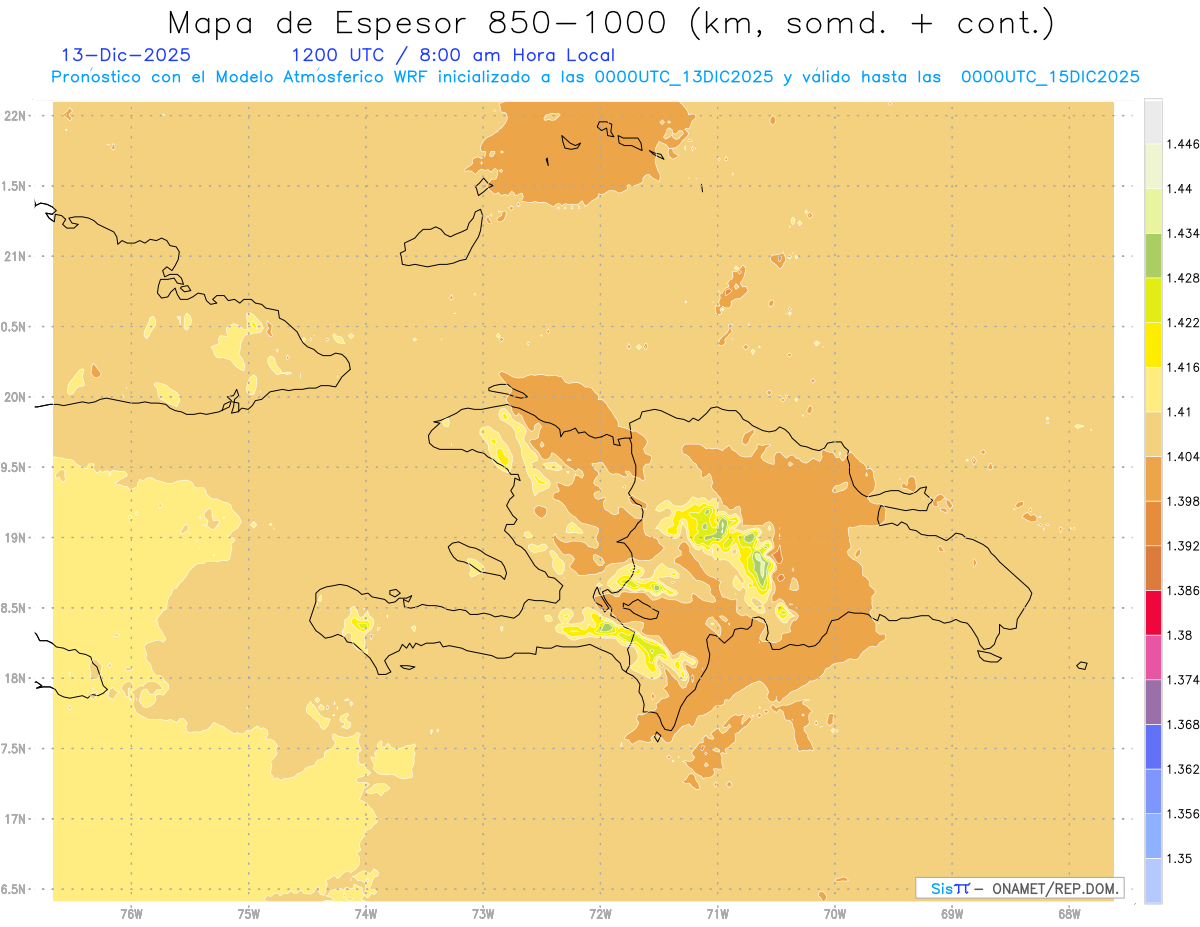Click the '76W' longitude label
Image resolution: width=1200 pixels, height=927 pixels.
point(131,913)
